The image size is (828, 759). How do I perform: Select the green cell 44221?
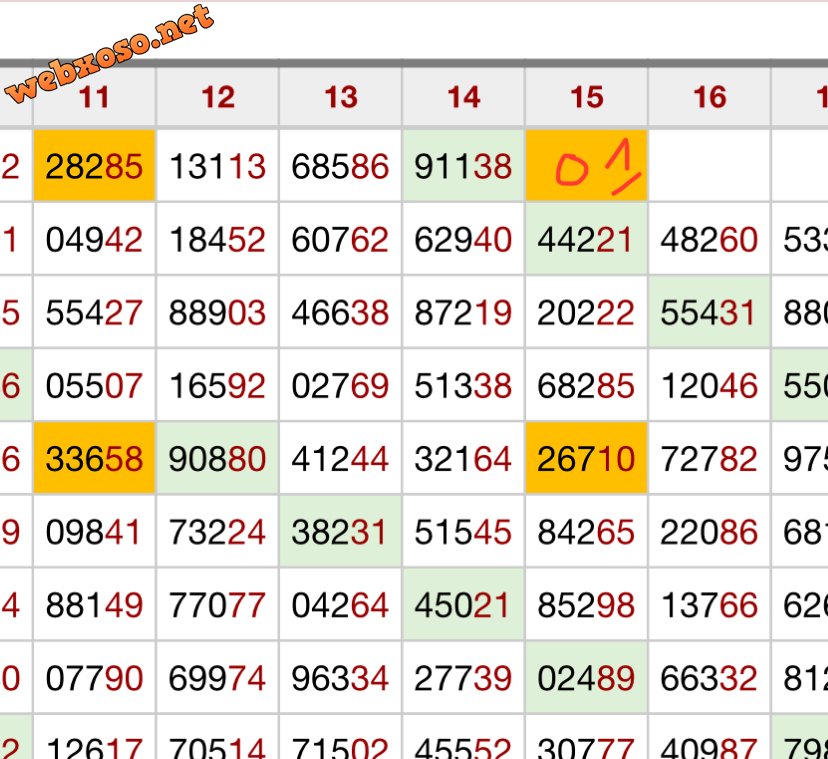pos(586,239)
